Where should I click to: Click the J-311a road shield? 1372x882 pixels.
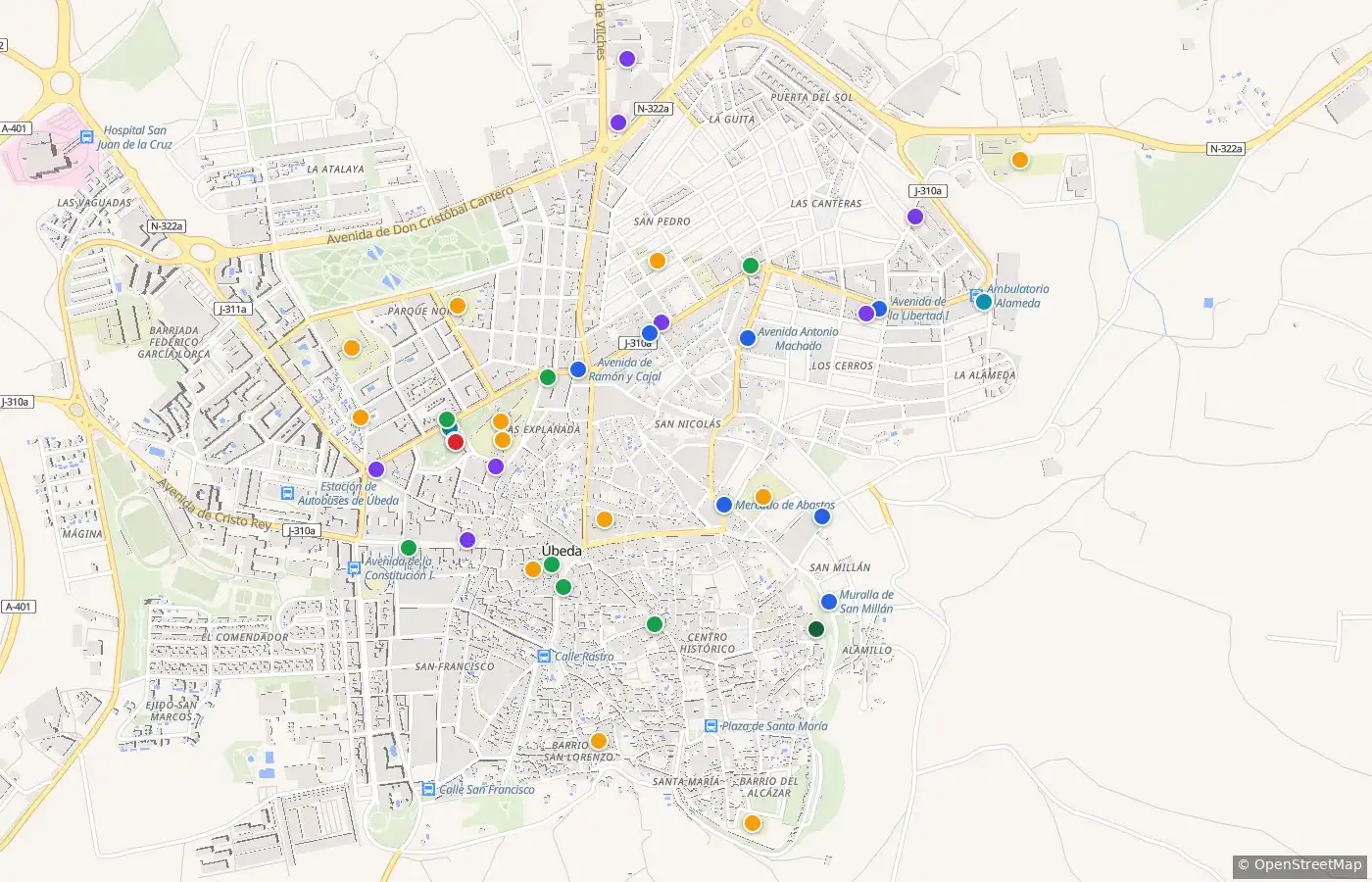[x=232, y=309]
